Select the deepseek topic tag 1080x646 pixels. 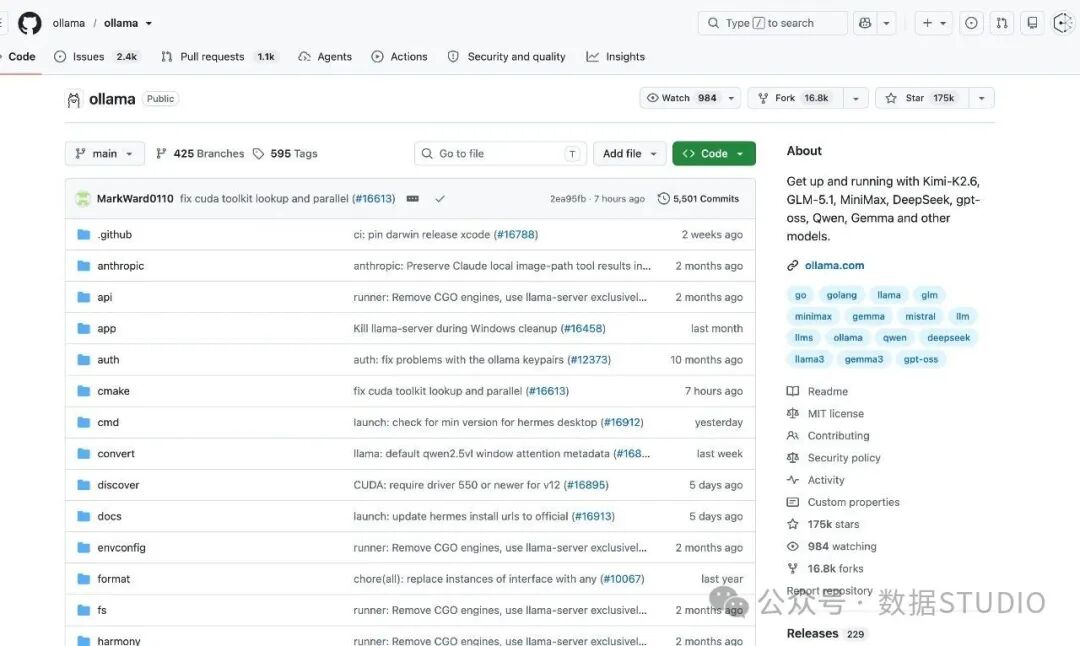point(948,337)
